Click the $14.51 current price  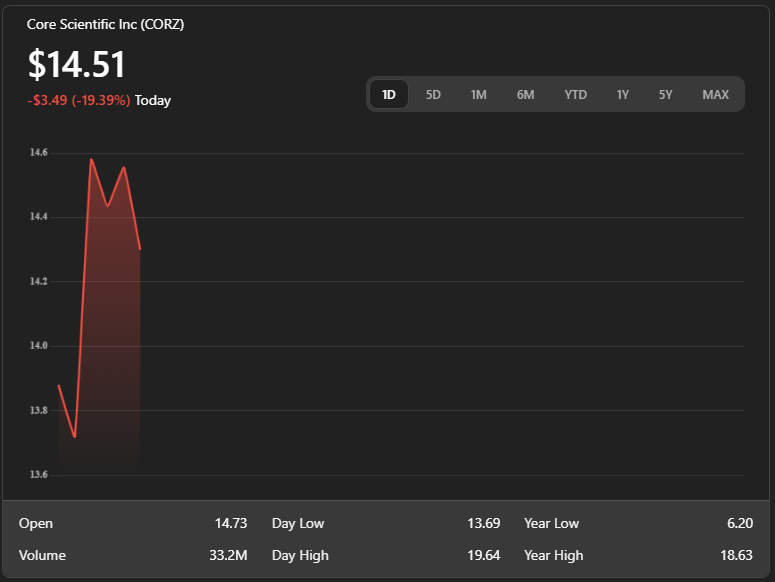tap(77, 65)
